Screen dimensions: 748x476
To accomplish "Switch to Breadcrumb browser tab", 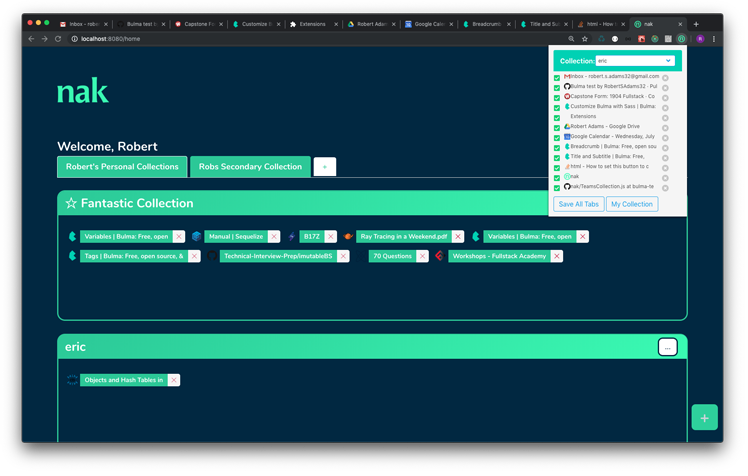I will 487,24.
